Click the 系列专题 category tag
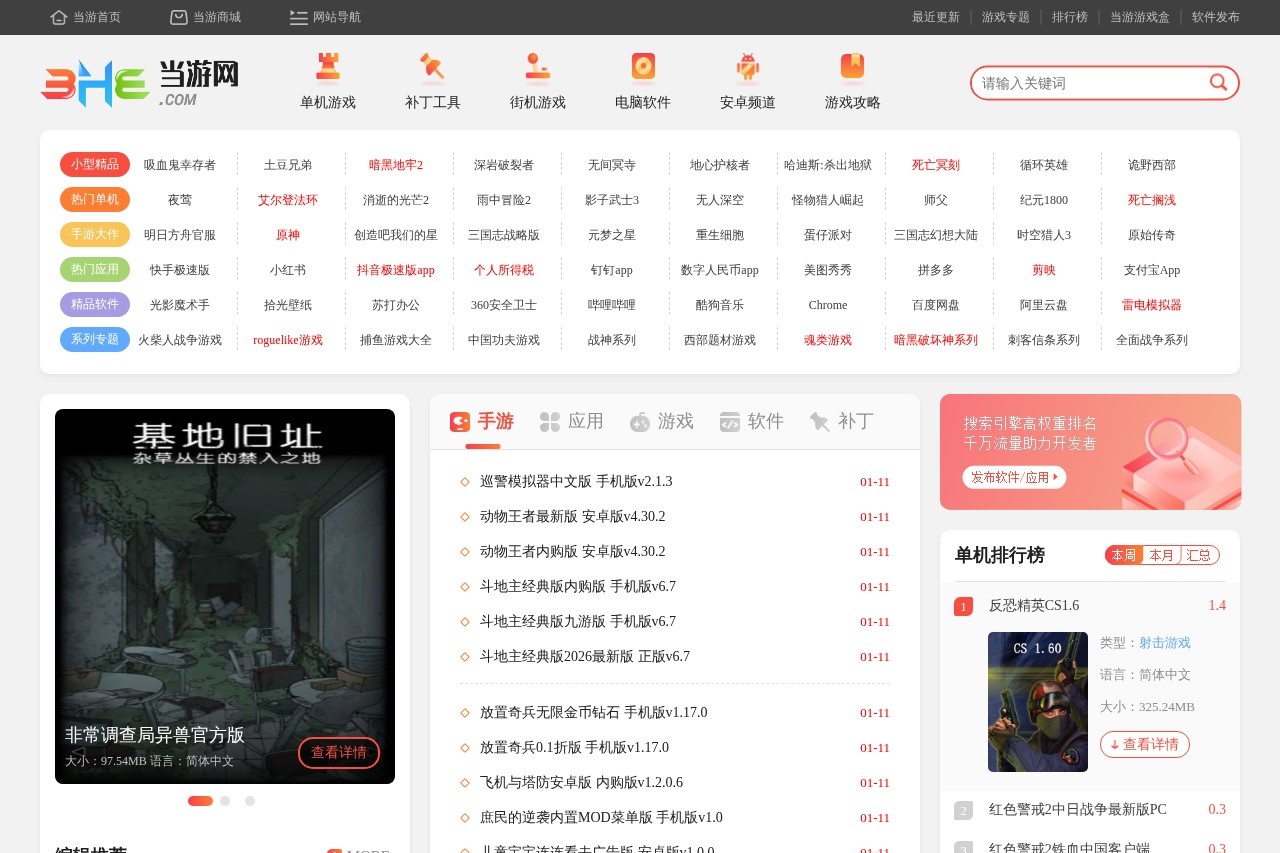 pyautogui.click(x=95, y=339)
